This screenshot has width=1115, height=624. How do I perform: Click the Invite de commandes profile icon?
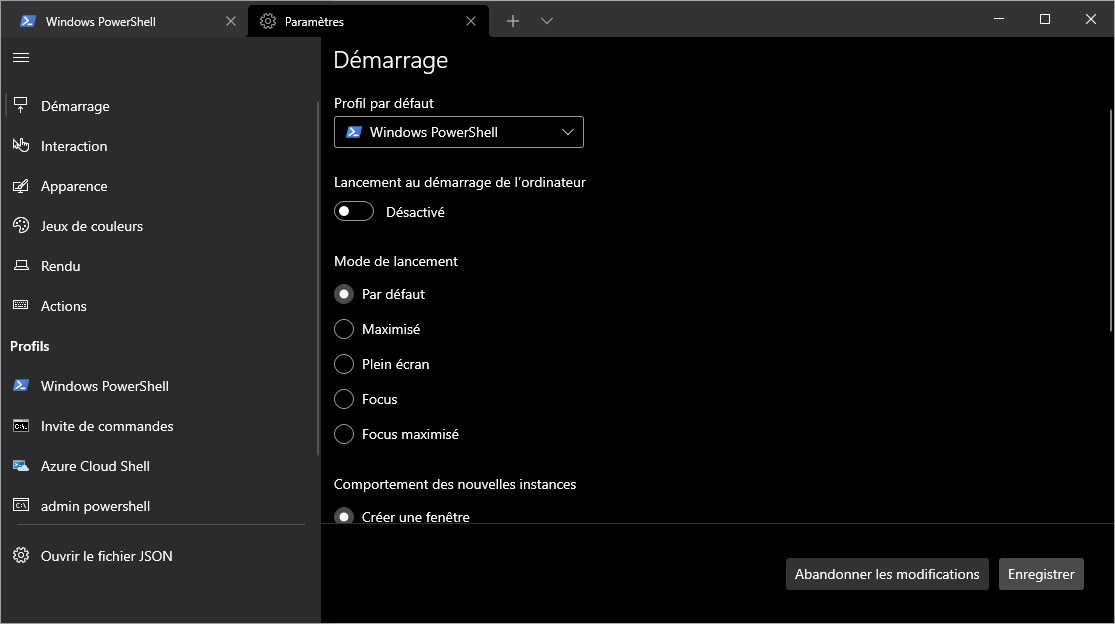pos(21,426)
